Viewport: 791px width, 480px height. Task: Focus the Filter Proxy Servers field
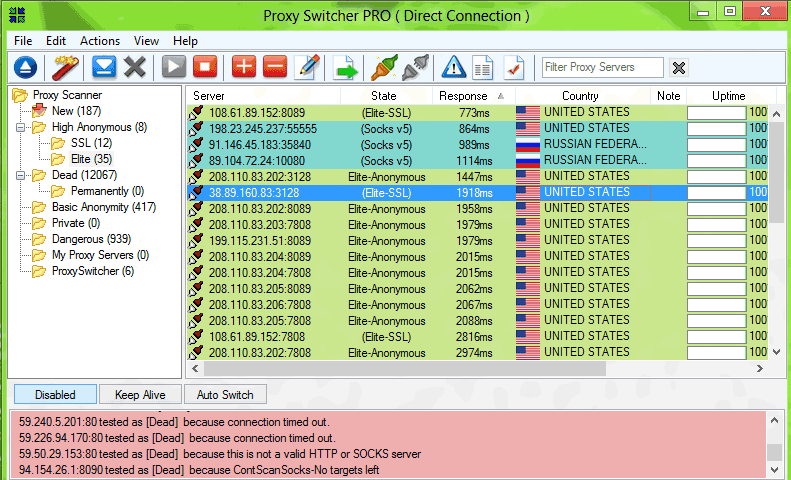click(x=603, y=67)
